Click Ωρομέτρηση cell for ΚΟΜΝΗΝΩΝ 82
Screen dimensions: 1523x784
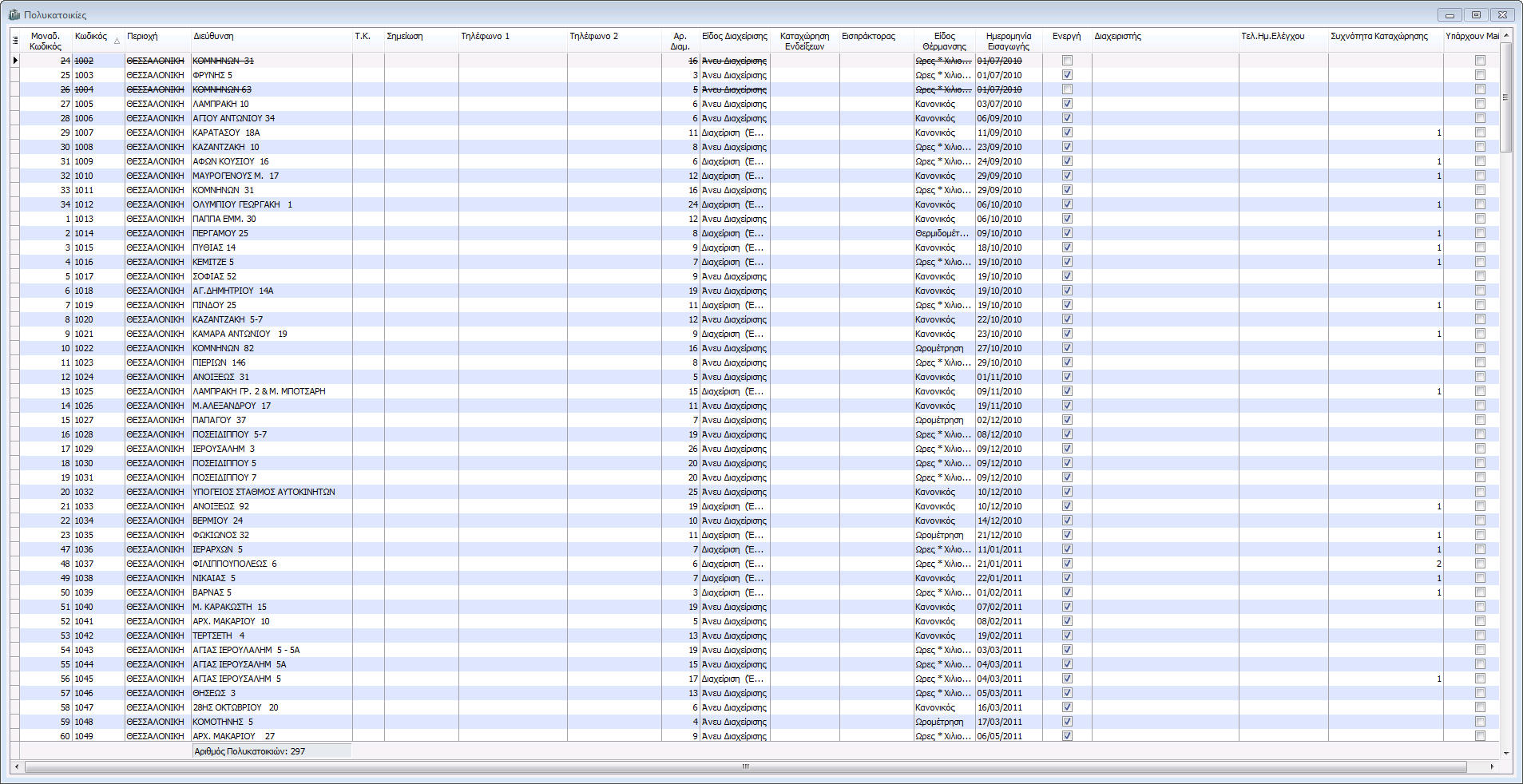tap(944, 348)
